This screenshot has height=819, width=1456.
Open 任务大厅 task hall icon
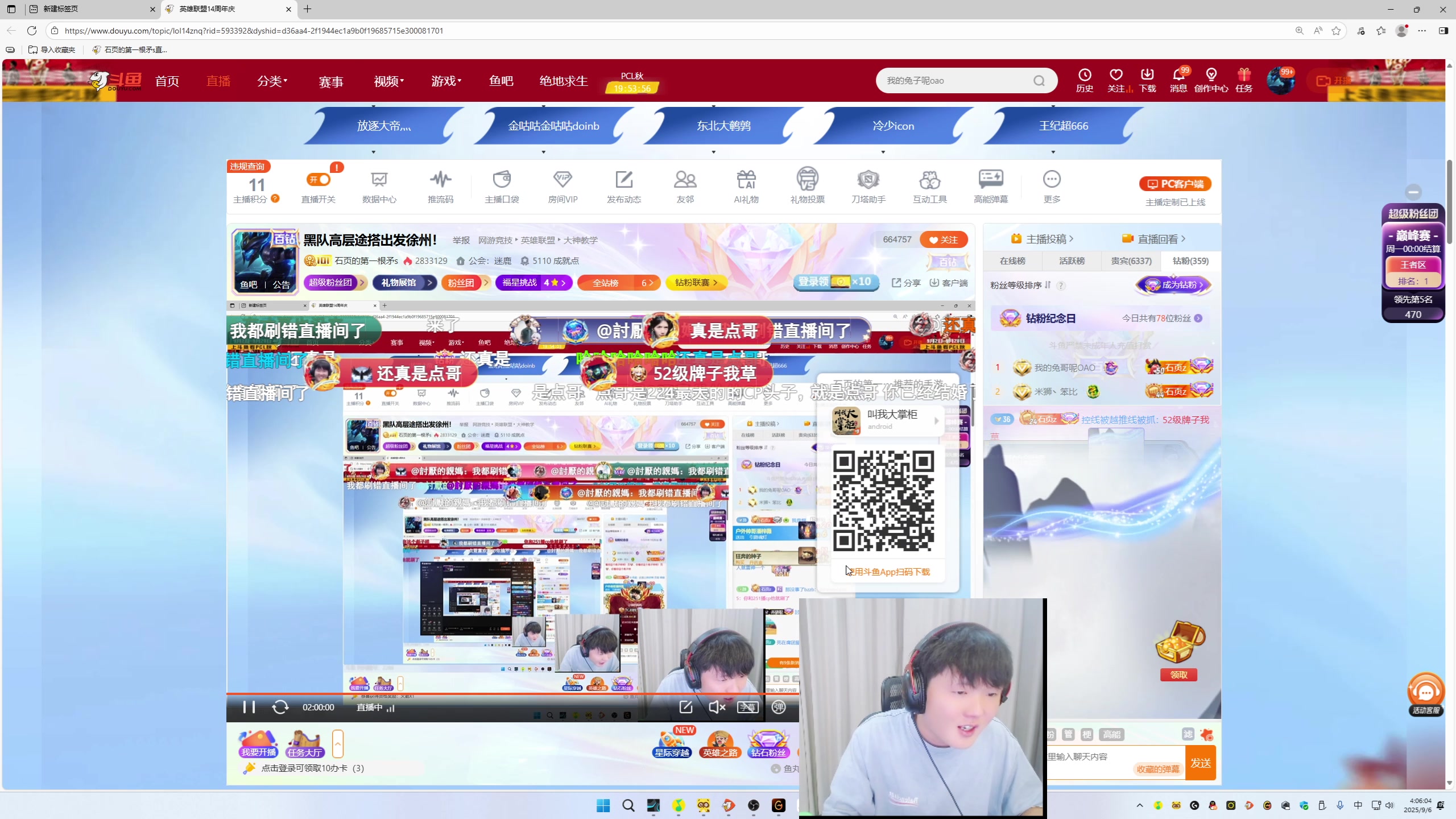[305, 744]
